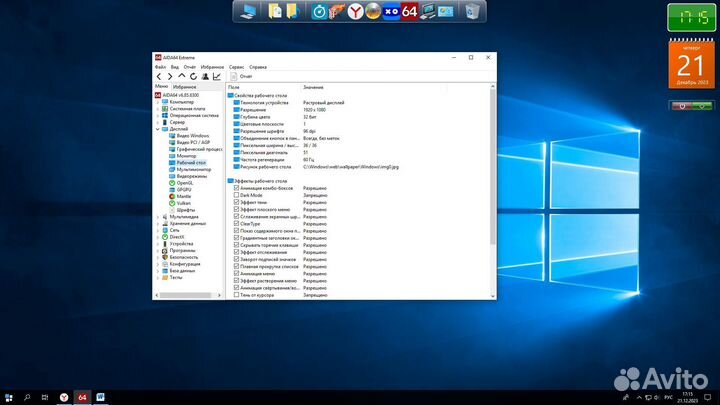Open the Файл menu
This screenshot has height=405, width=720.
tap(160, 67)
